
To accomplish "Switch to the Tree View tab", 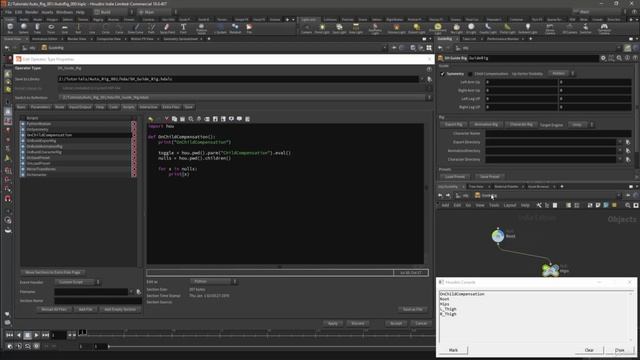I will (476, 187).
